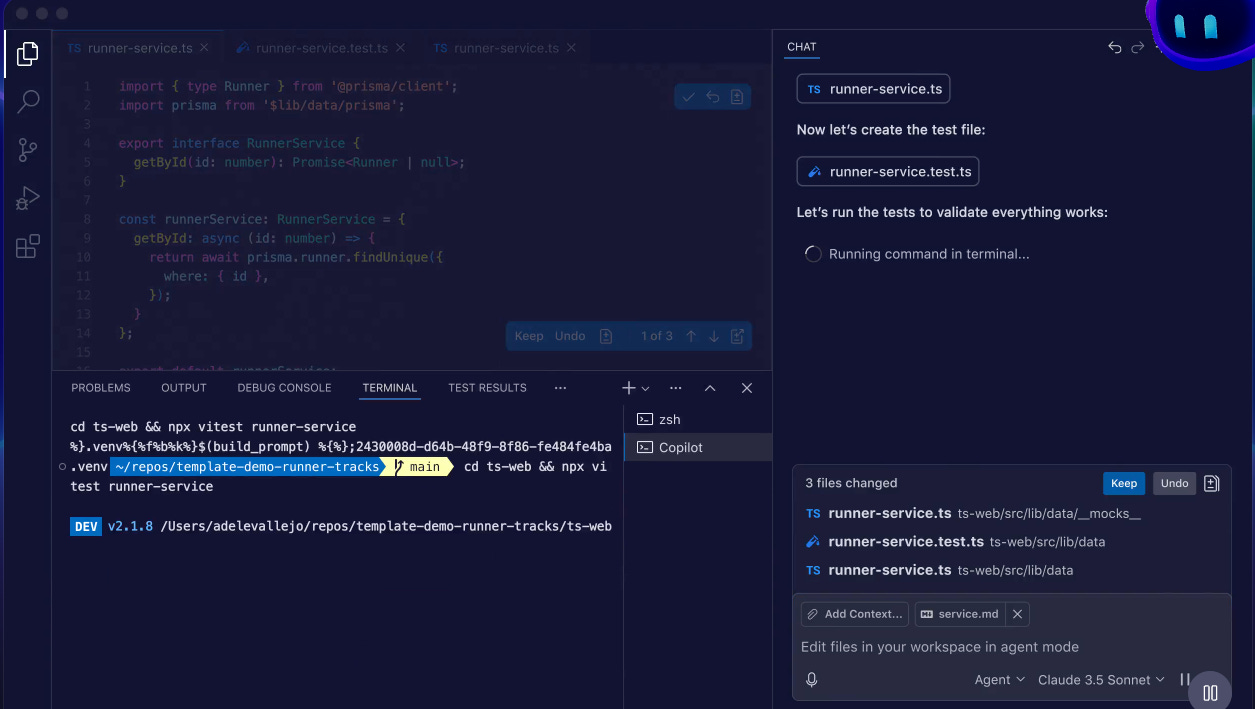Screen dimensions: 1255x709
Task: Open the Source Control view
Action: 27,149
